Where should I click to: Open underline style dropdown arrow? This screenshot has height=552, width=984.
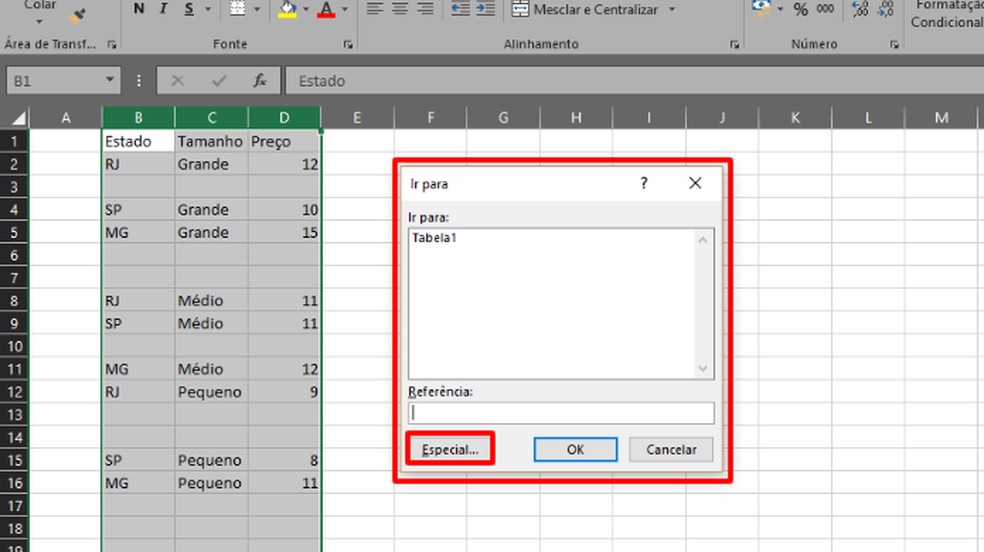[208, 9]
